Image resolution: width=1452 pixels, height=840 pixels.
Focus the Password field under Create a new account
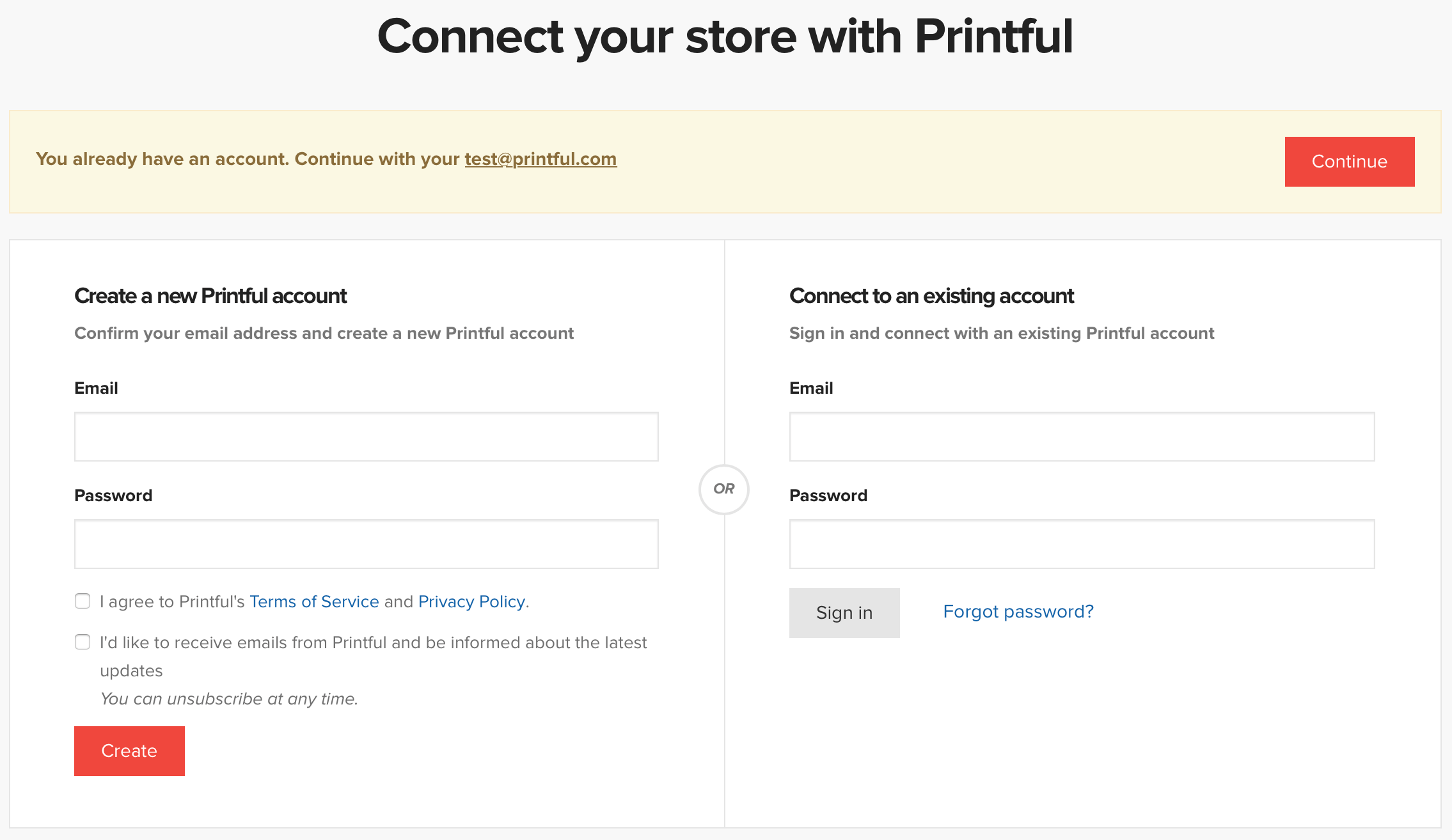[367, 544]
